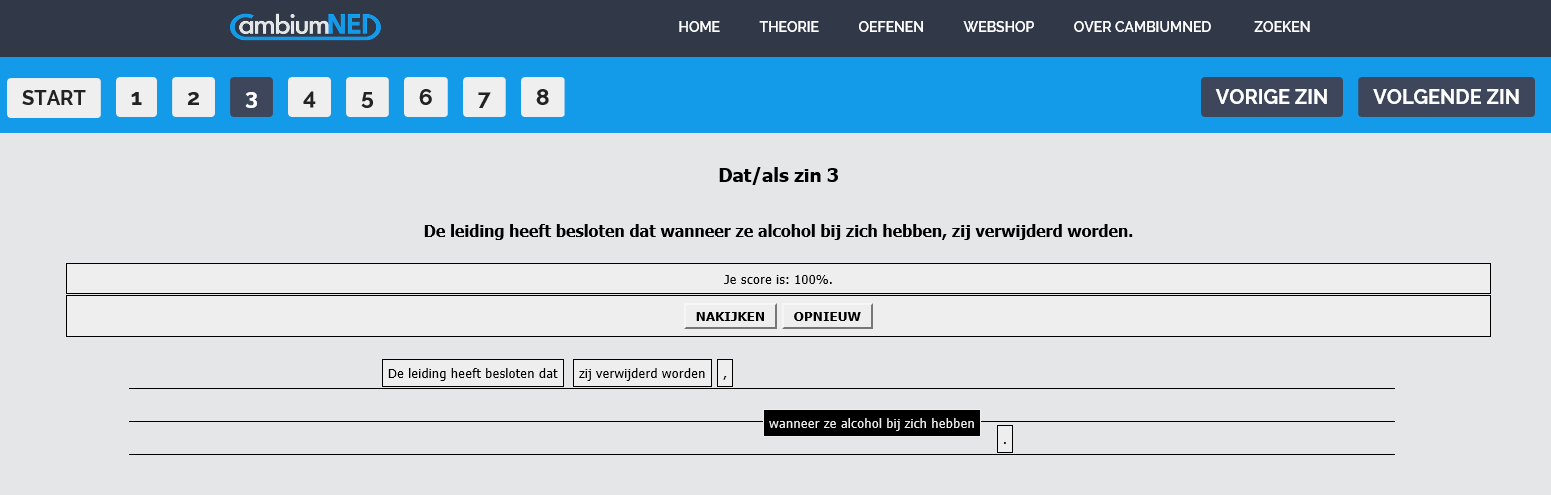The height and width of the screenshot is (495, 1551).
Task: Open the THEORIE menu
Action: (788, 27)
